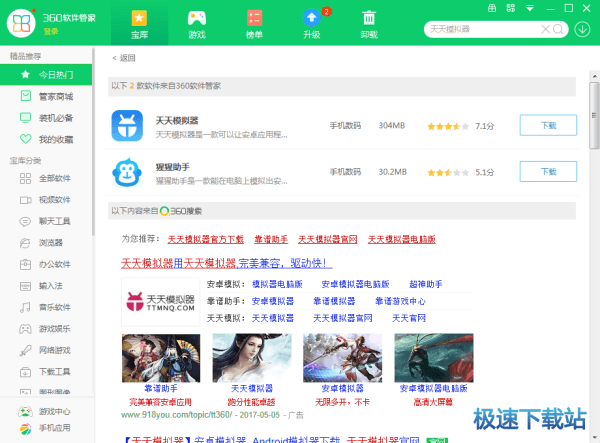Open red recommended link 靠谱助手
This screenshot has height=443, width=600.
(271, 239)
